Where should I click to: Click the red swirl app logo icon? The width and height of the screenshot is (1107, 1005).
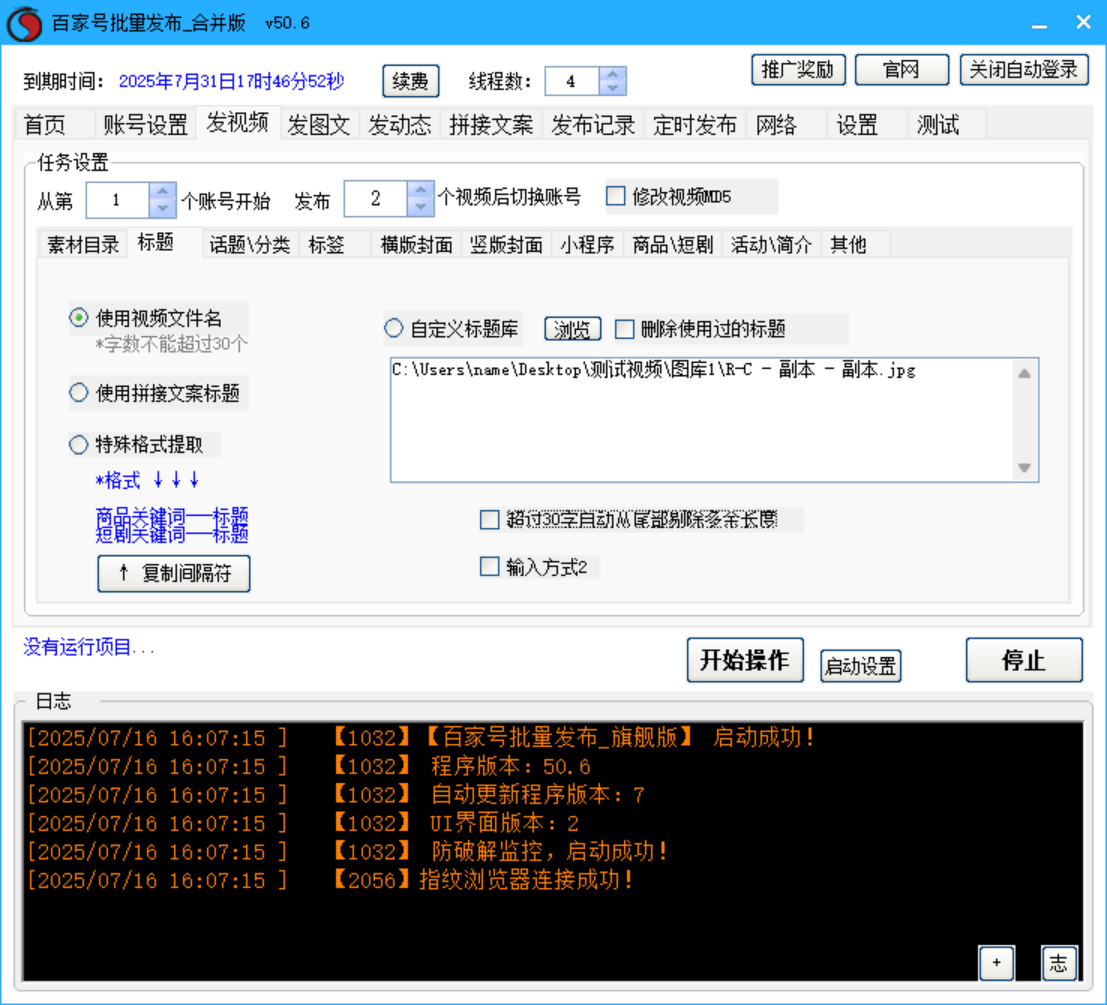point(25,23)
